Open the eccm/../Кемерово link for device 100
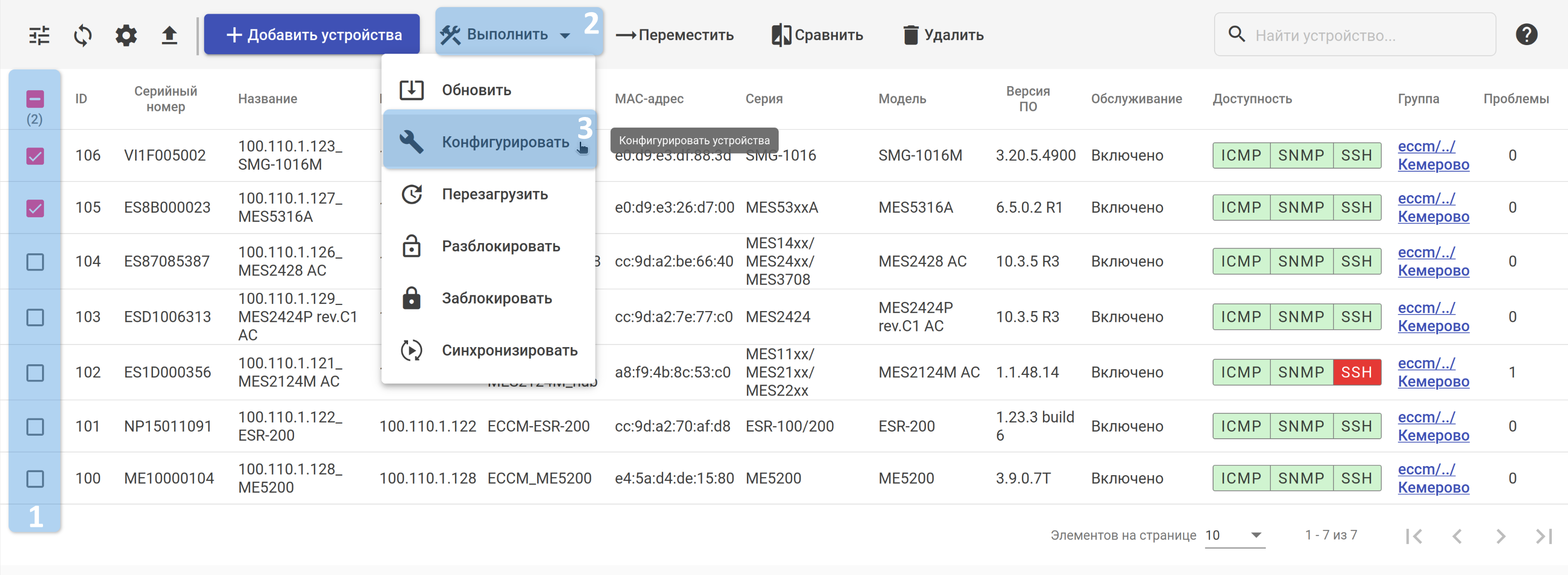Image resolution: width=1568 pixels, height=575 pixels. (x=1433, y=478)
